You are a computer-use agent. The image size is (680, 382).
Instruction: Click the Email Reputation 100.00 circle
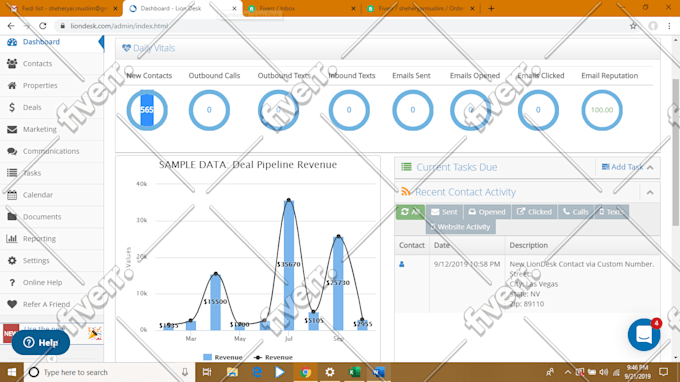pyautogui.click(x=602, y=110)
